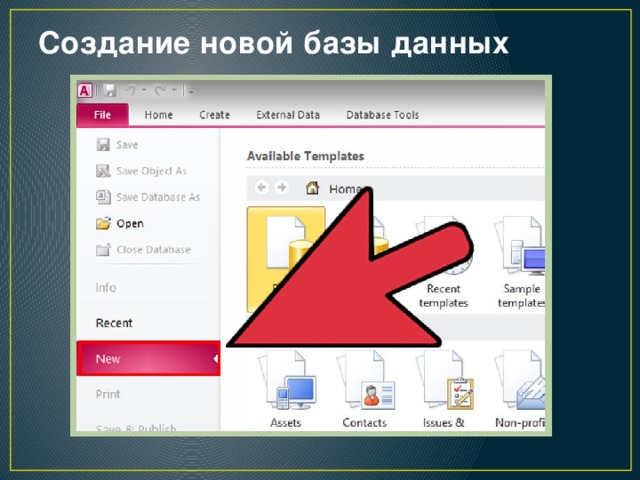Select the Assets template
The height and width of the screenshot is (480, 640).
[286, 390]
